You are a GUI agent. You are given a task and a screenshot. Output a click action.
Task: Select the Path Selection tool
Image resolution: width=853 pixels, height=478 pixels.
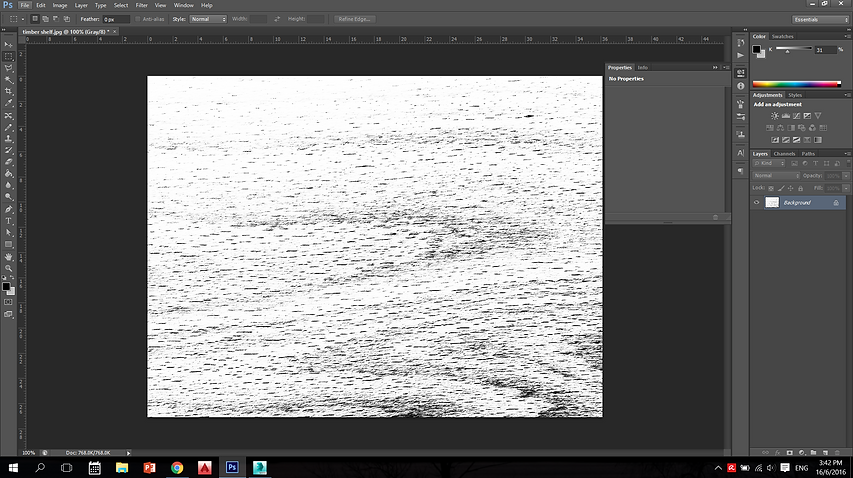9,233
